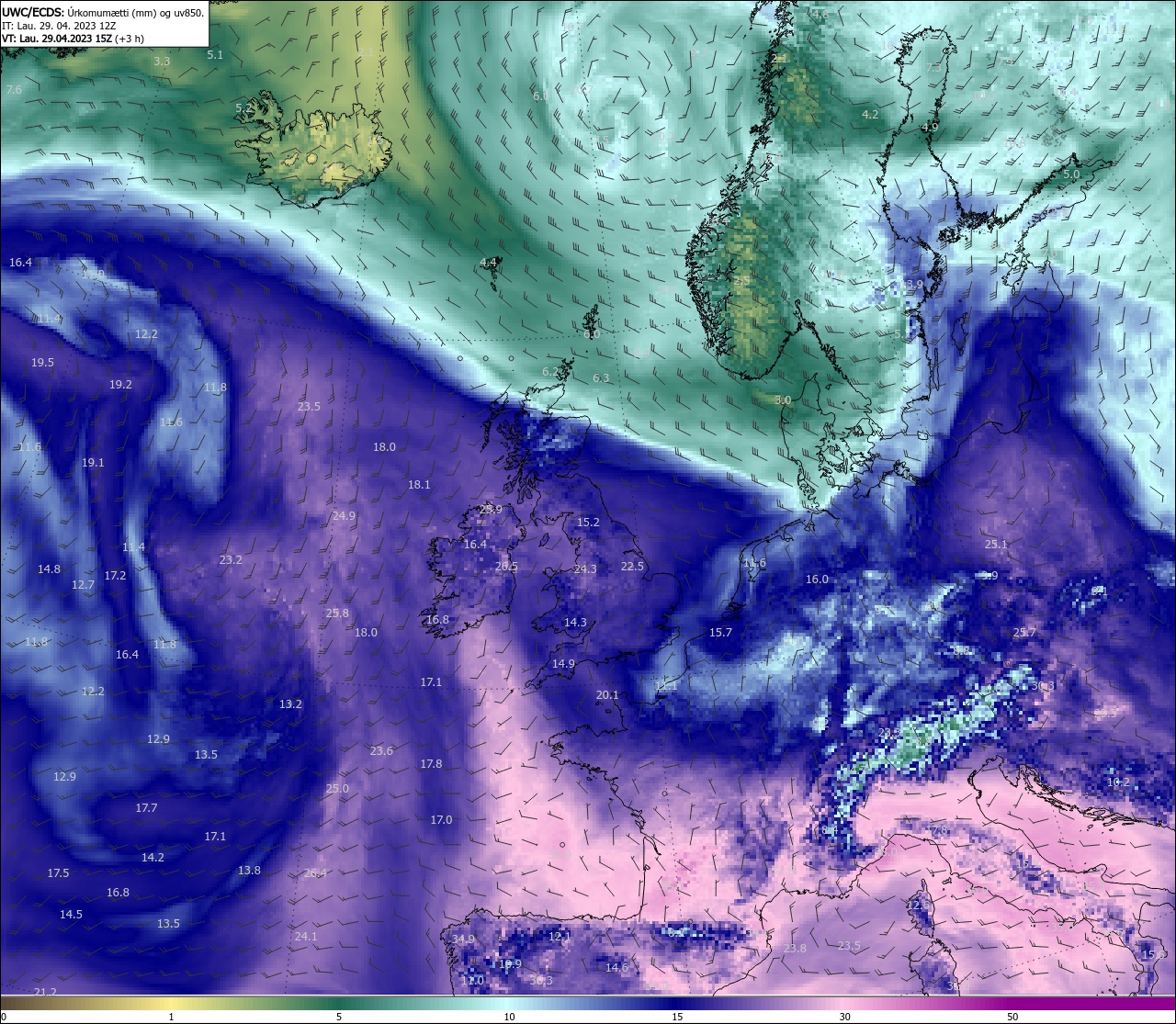
Task: Click the map value 25.1 over Poland
Action: [996, 545]
